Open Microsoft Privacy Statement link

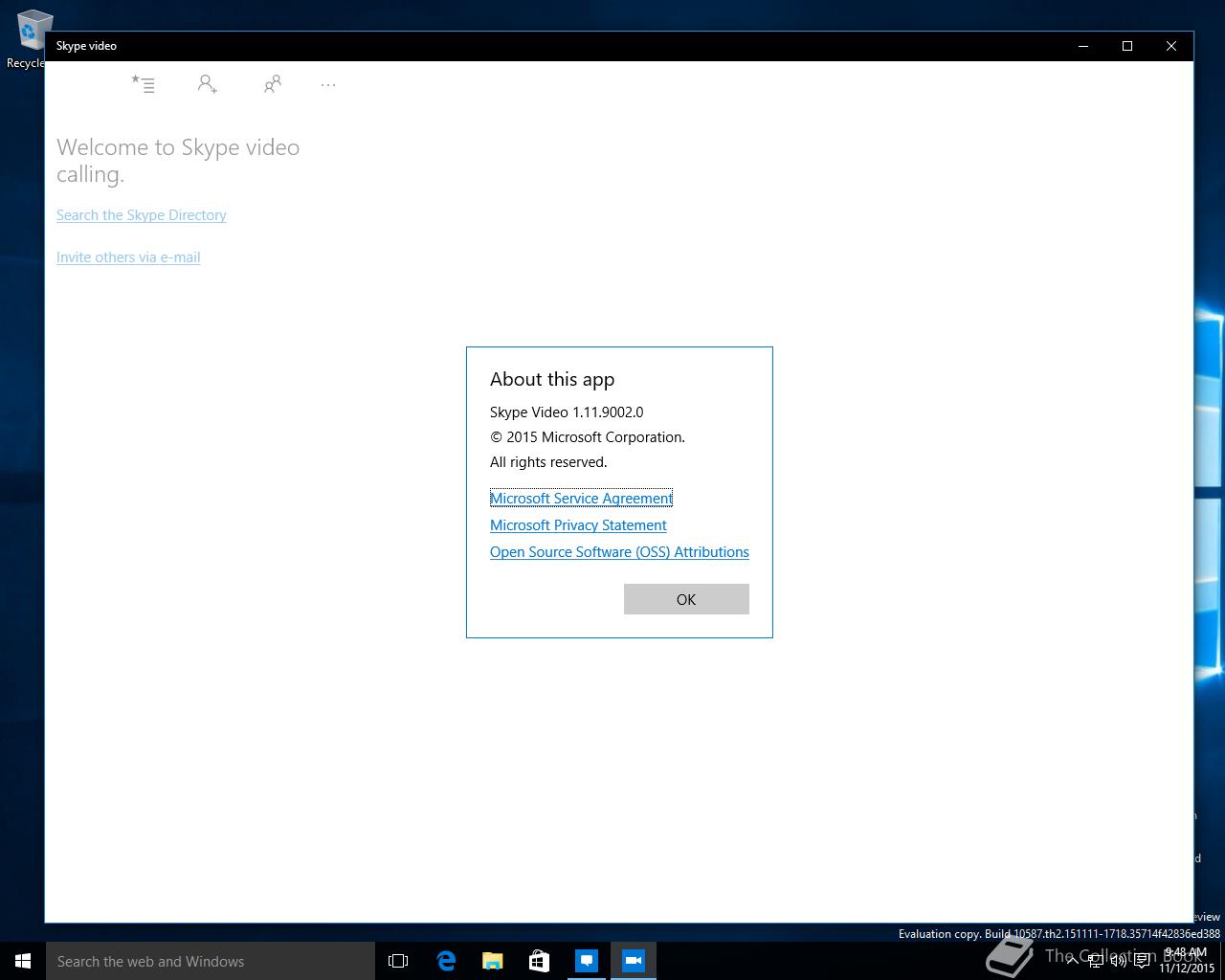pos(578,525)
